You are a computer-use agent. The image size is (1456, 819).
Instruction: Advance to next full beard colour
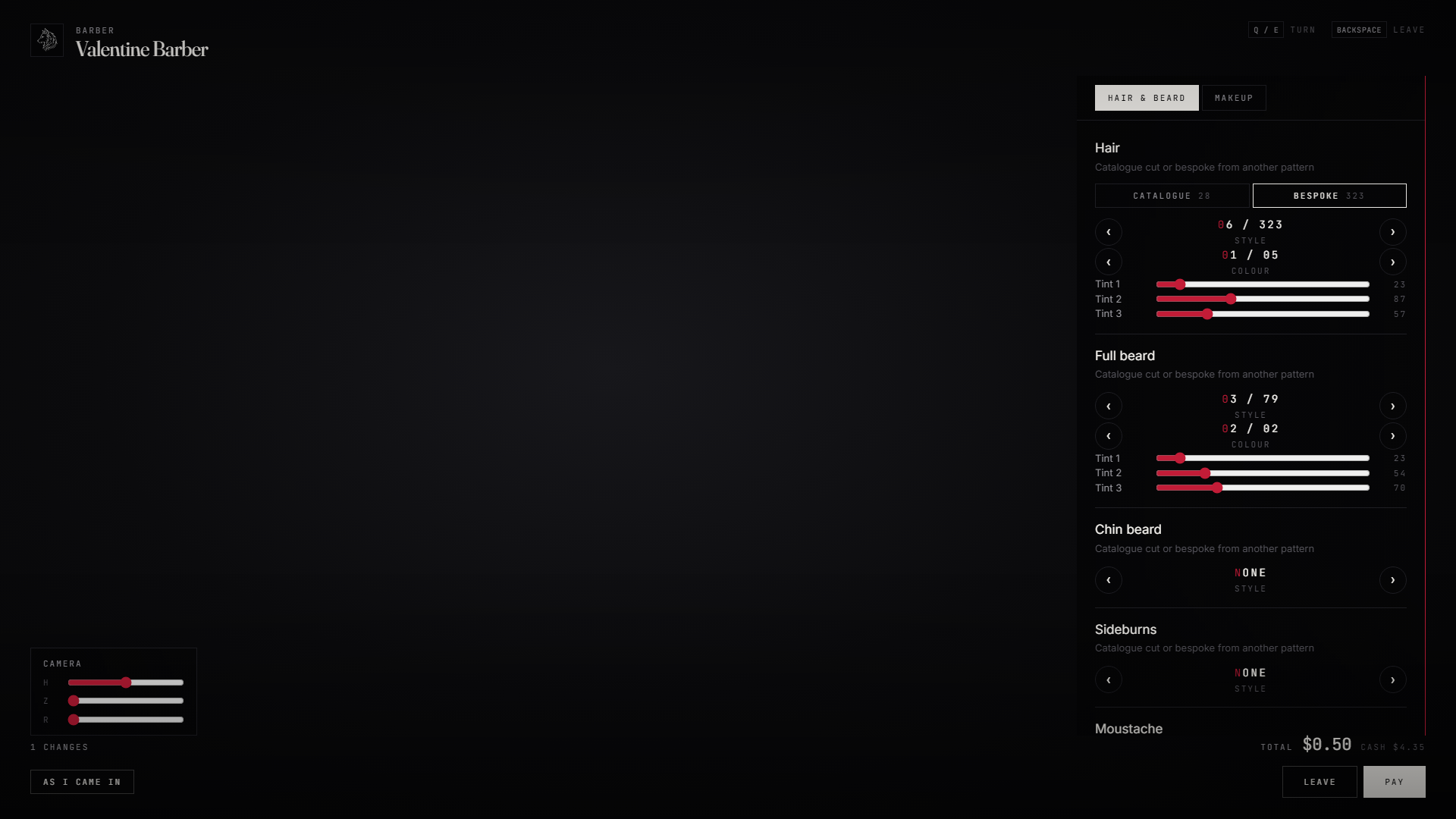point(1392,436)
